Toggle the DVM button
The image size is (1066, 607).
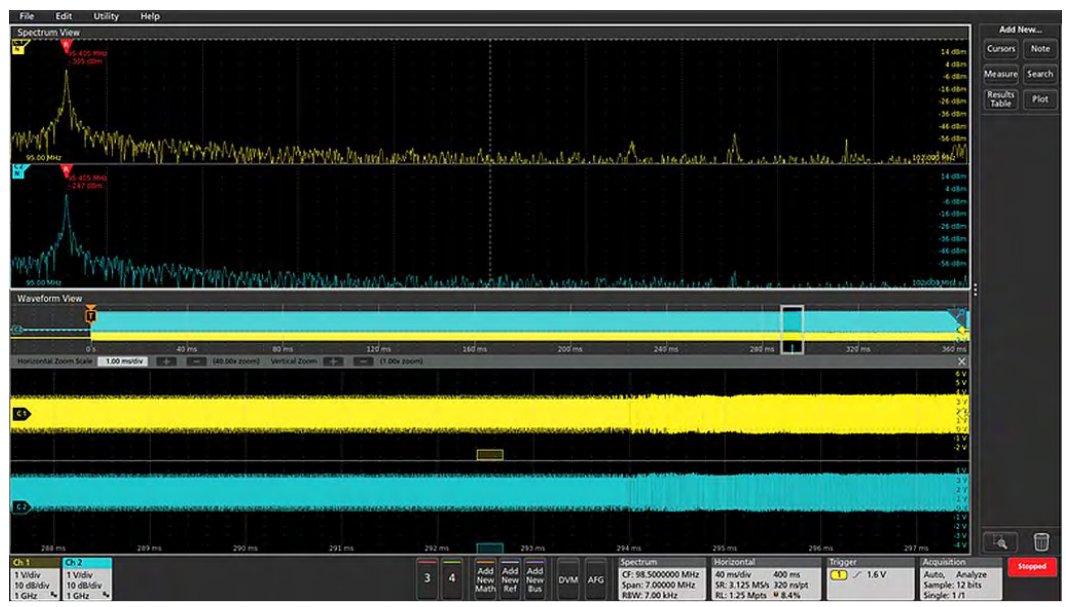point(568,579)
